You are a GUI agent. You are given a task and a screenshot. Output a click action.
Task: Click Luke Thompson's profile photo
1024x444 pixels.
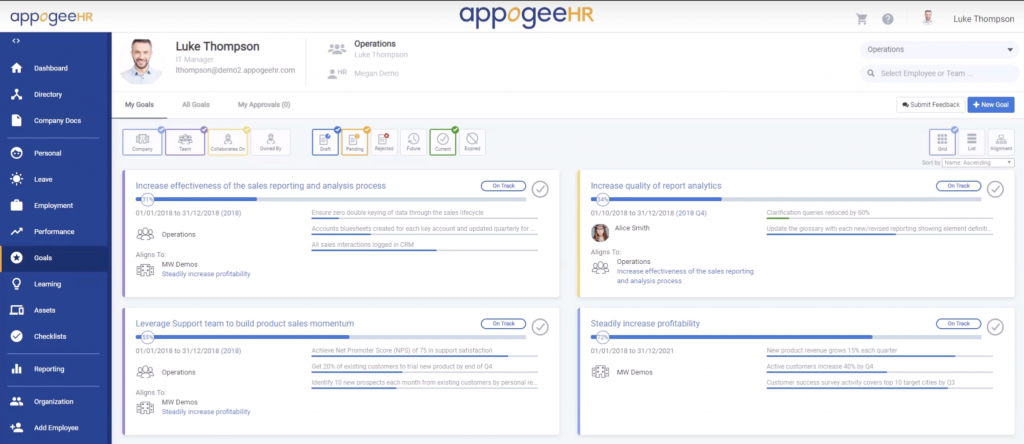click(142, 62)
